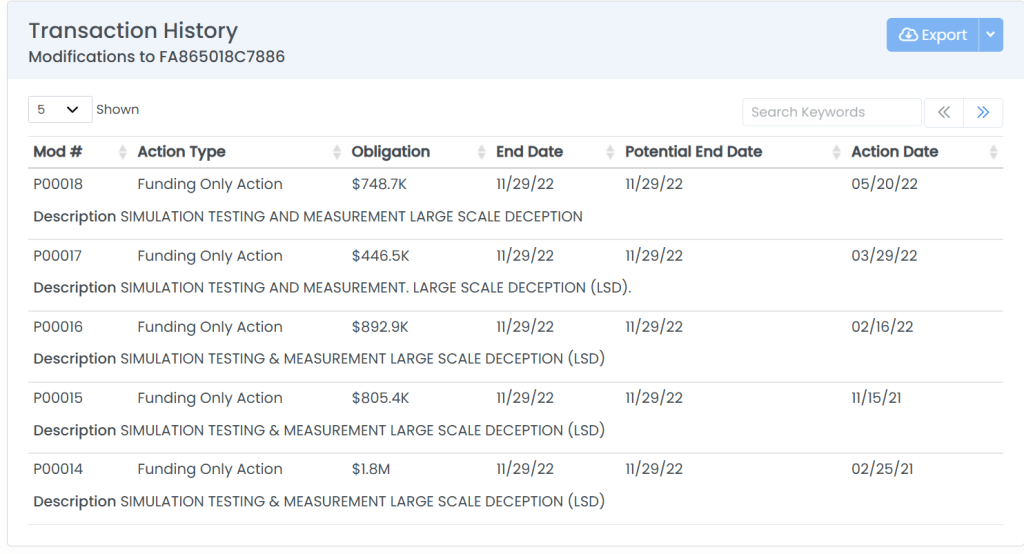The height and width of the screenshot is (554, 1024).
Task: Click the Obligation column header
Action: (391, 152)
